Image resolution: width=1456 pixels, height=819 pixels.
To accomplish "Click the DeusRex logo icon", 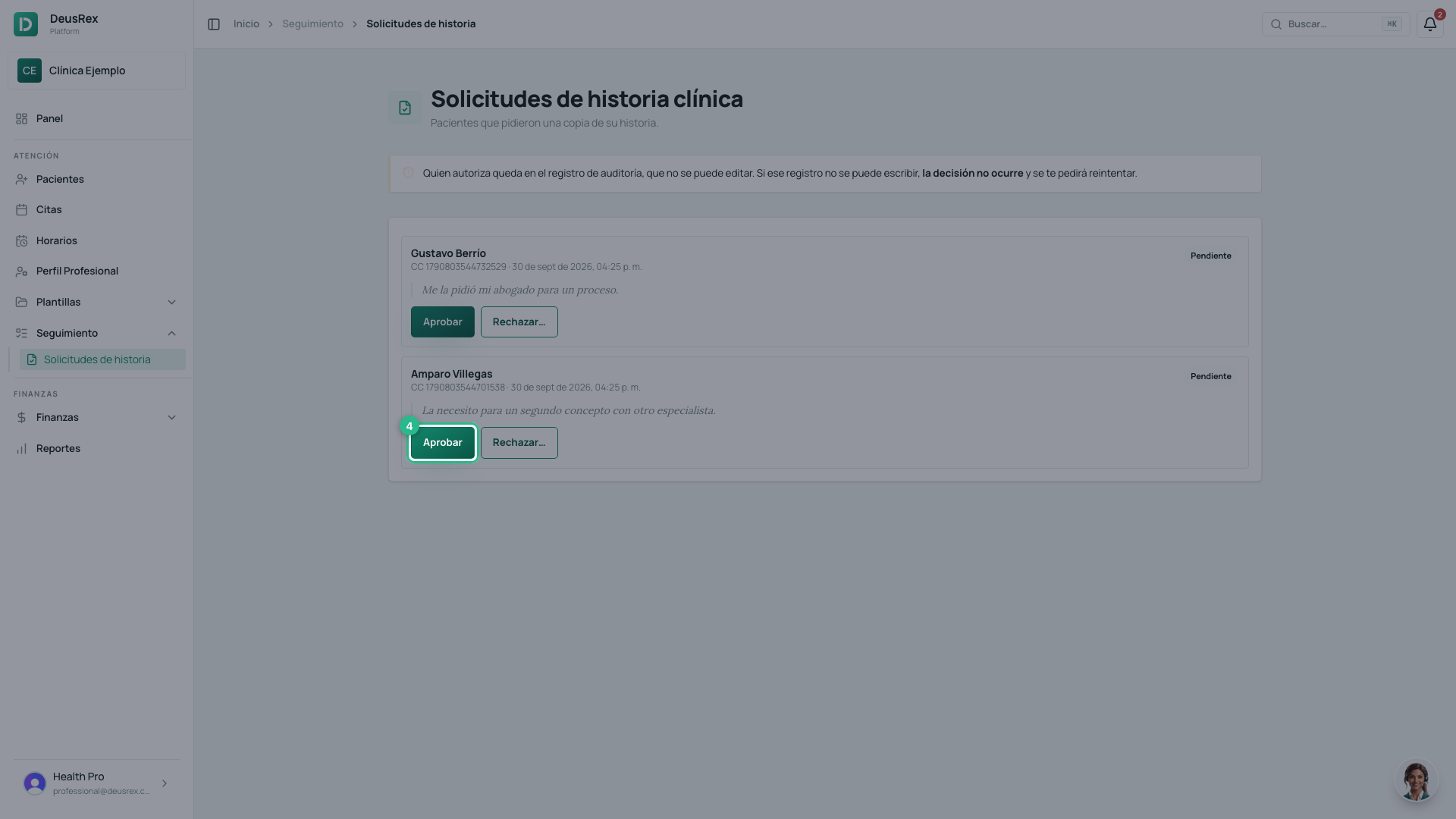I will [x=26, y=24].
